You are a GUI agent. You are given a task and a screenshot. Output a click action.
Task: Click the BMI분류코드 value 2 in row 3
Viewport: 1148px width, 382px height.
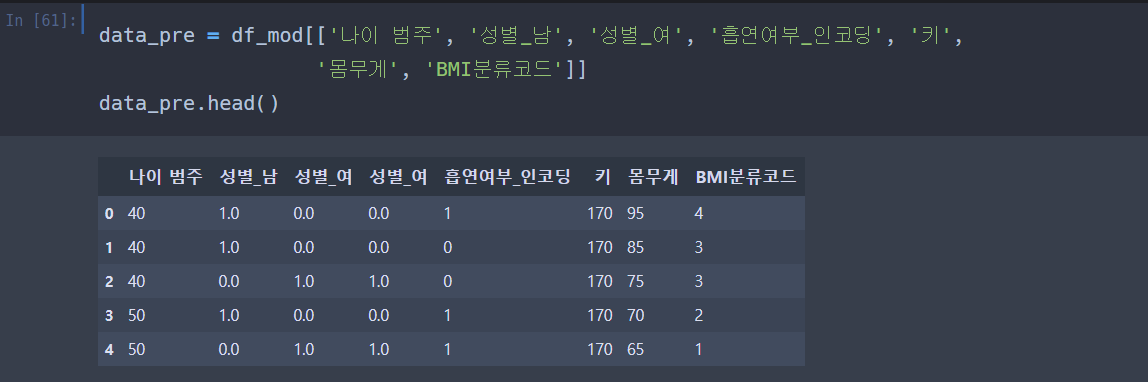(x=699, y=315)
